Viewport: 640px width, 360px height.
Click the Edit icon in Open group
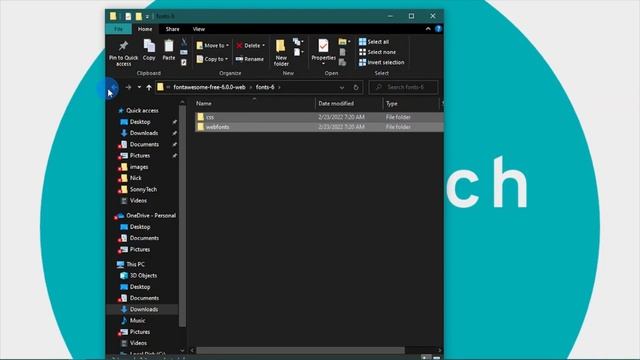pyautogui.click(x=342, y=52)
